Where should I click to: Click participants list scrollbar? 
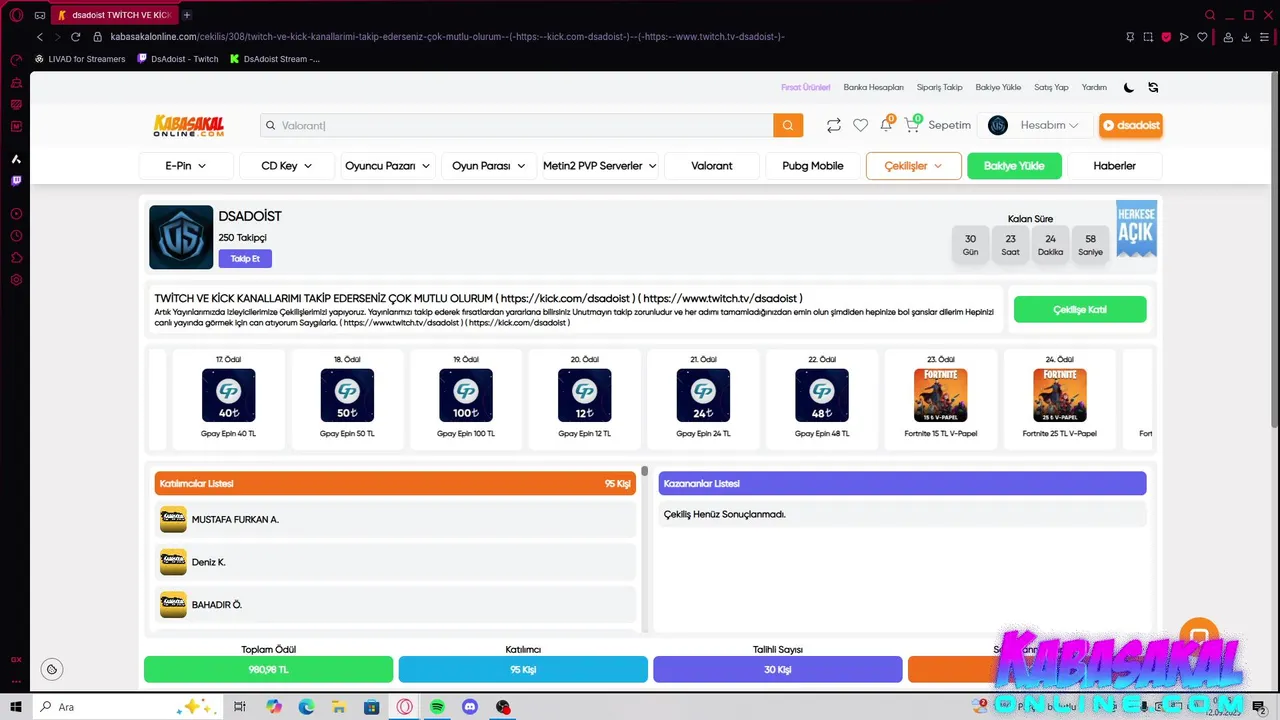(x=645, y=471)
